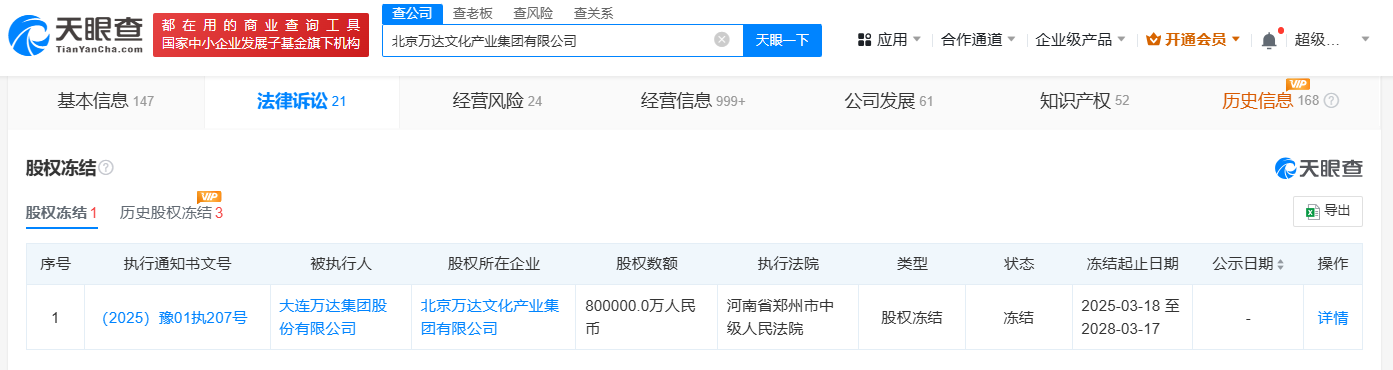
Task: Select the 查老板 search tab
Action: pos(472,13)
